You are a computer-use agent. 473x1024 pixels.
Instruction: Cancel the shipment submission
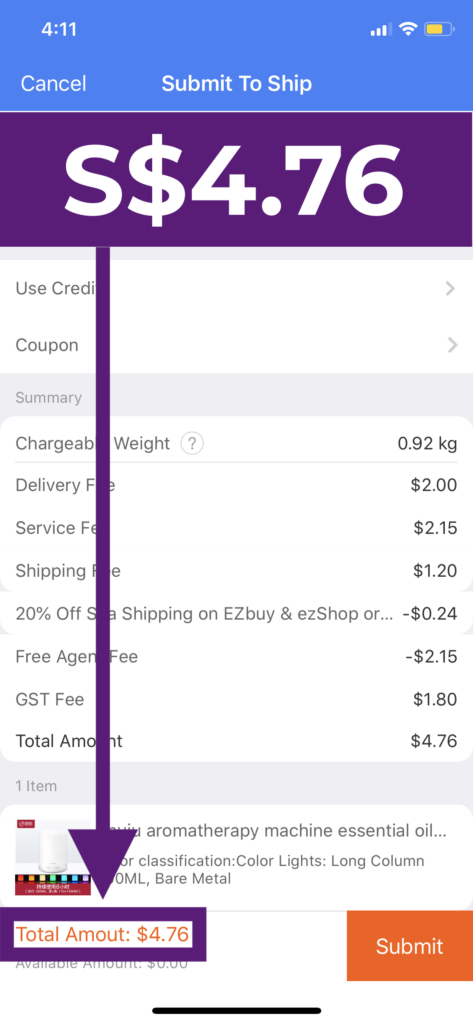pos(54,84)
